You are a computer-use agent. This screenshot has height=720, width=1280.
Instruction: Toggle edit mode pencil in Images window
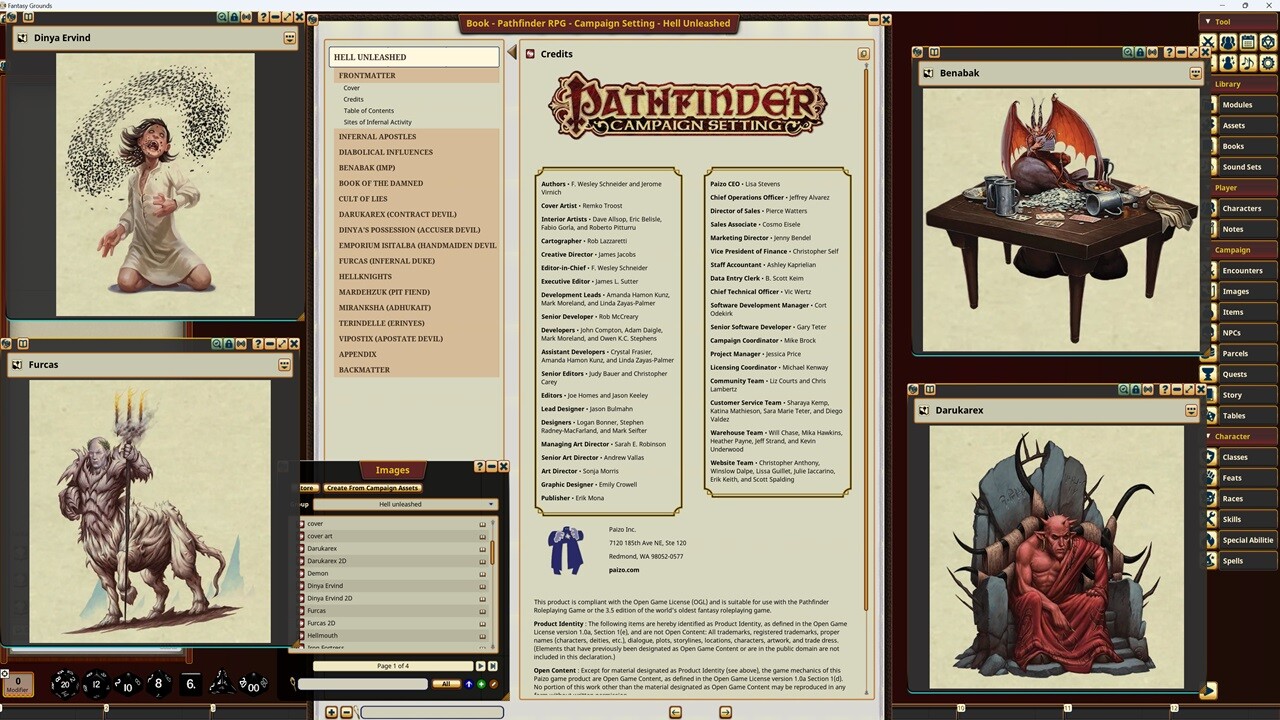[493, 684]
